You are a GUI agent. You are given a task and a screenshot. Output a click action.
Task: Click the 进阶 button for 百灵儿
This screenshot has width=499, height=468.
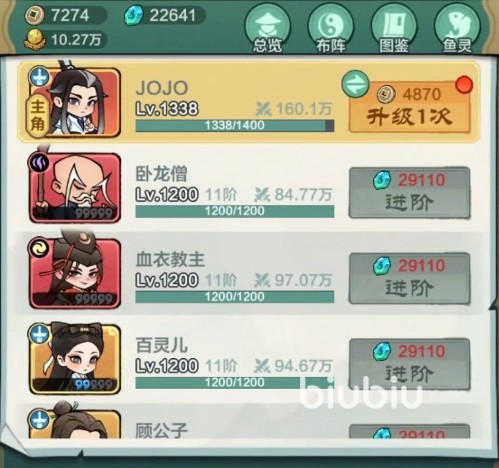[410, 364]
